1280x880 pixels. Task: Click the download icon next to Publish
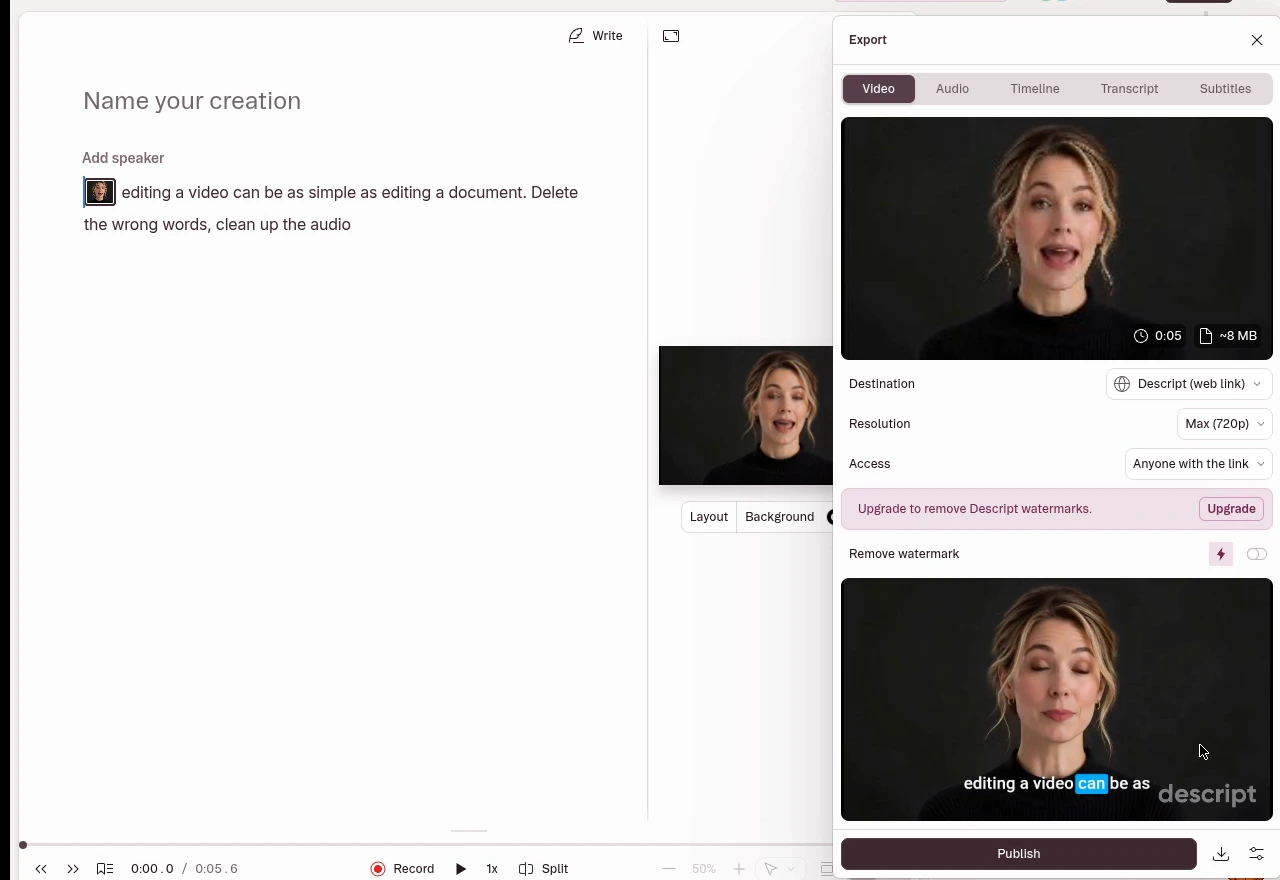[x=1221, y=854]
